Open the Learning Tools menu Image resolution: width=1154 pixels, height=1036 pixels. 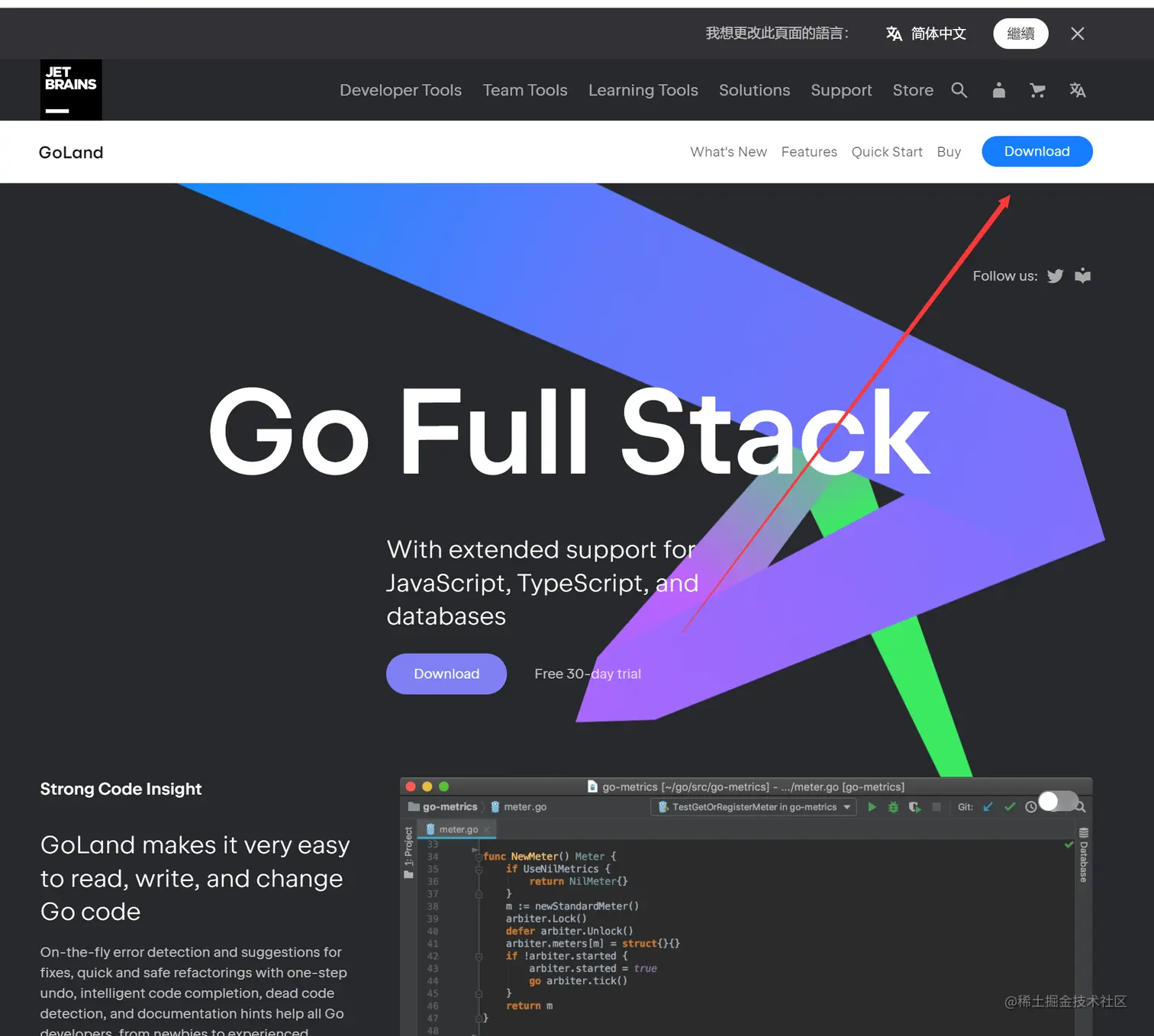point(643,90)
